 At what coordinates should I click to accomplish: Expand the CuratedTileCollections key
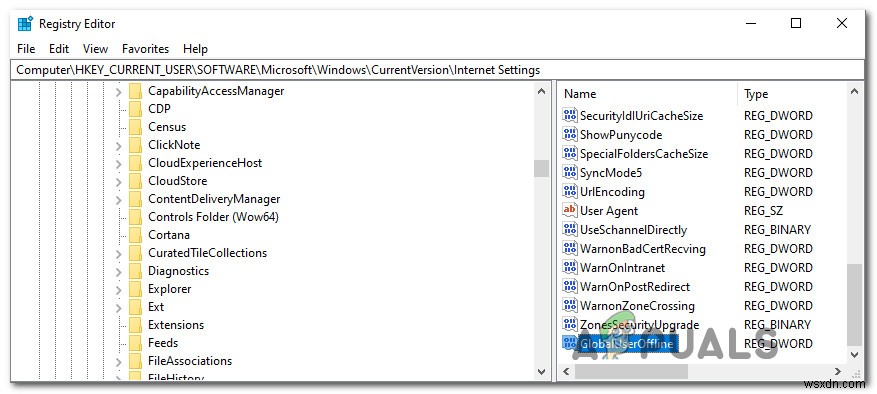click(118, 254)
